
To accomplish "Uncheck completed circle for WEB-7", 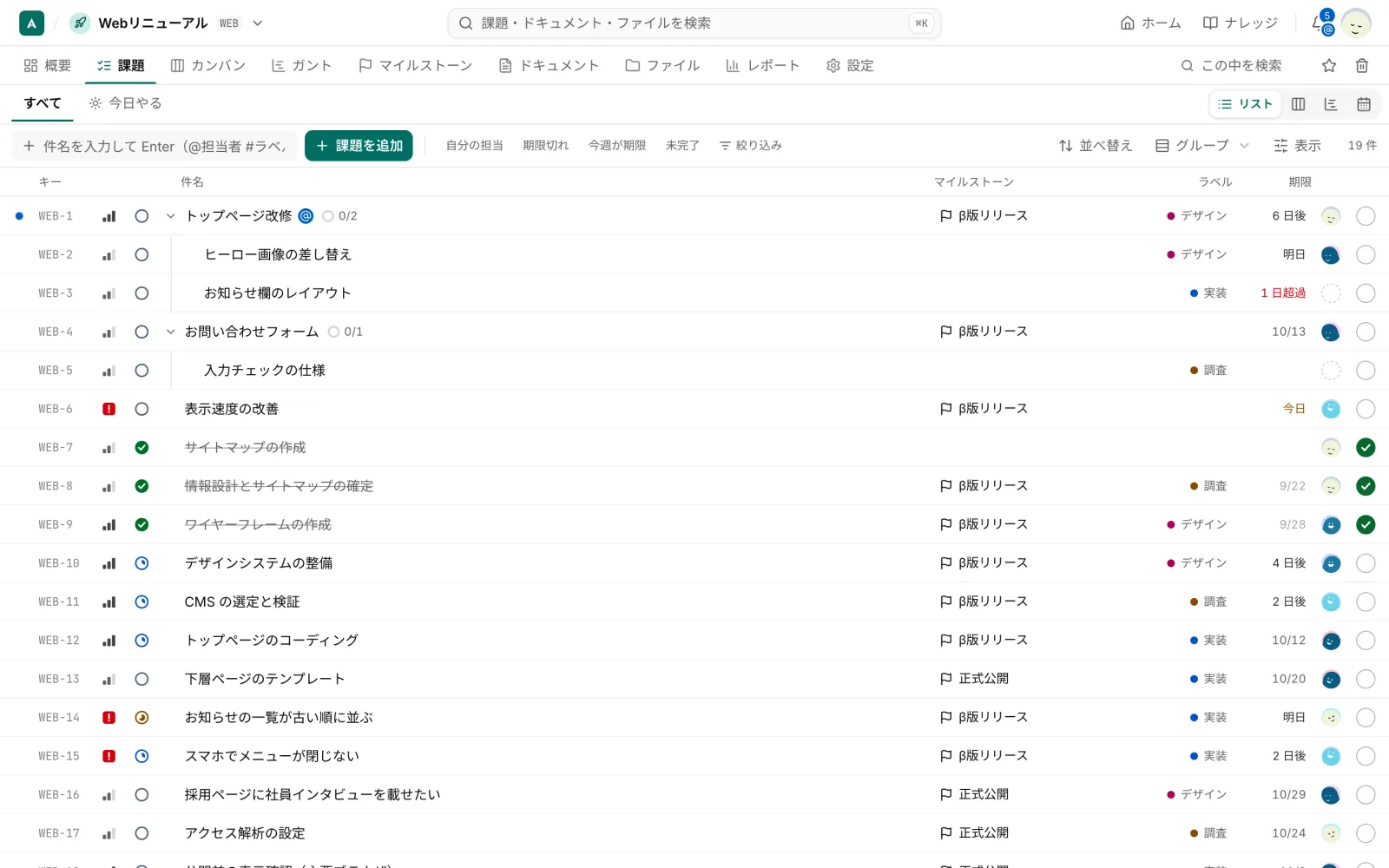I will 1366,448.
